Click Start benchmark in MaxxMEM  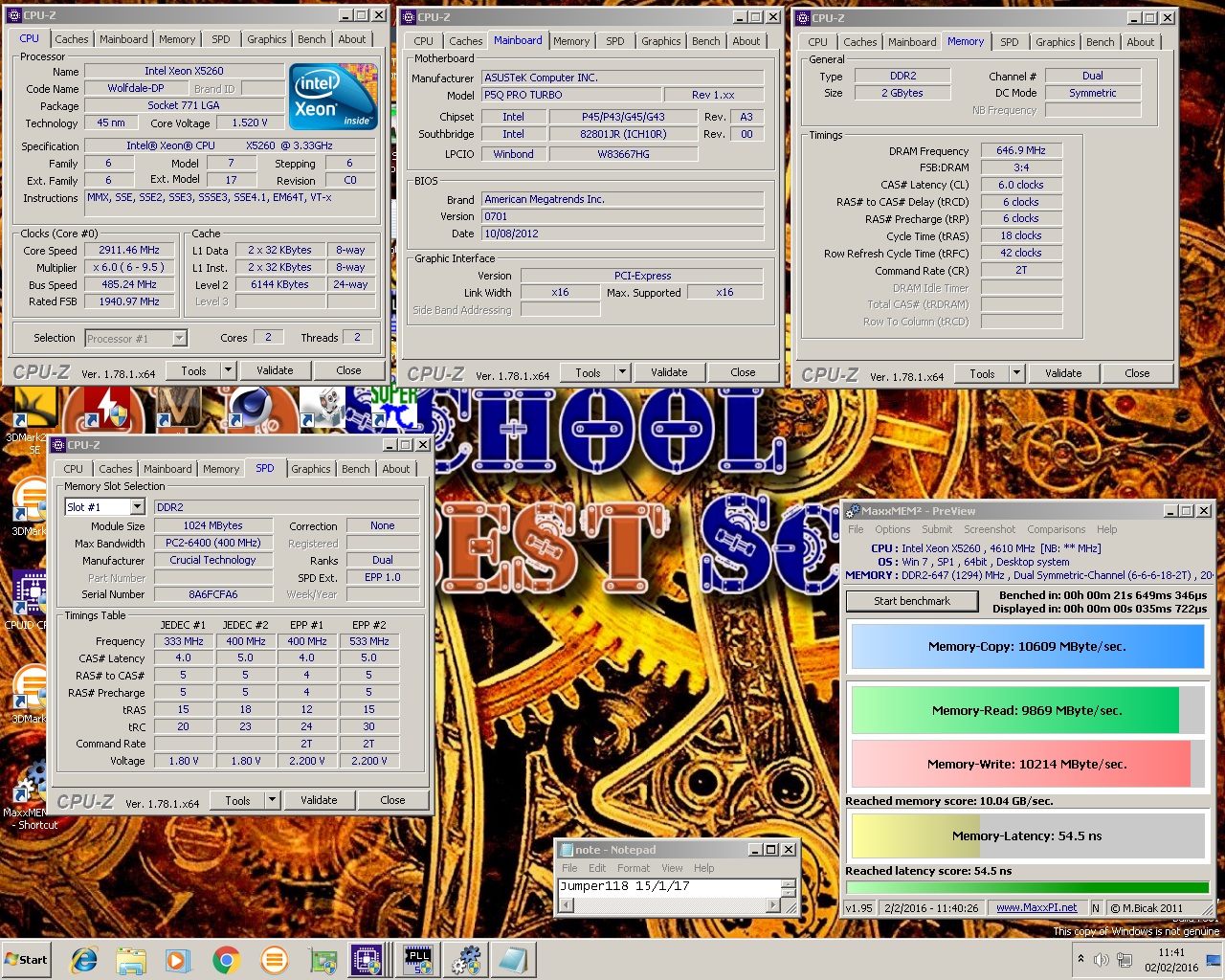(x=912, y=601)
